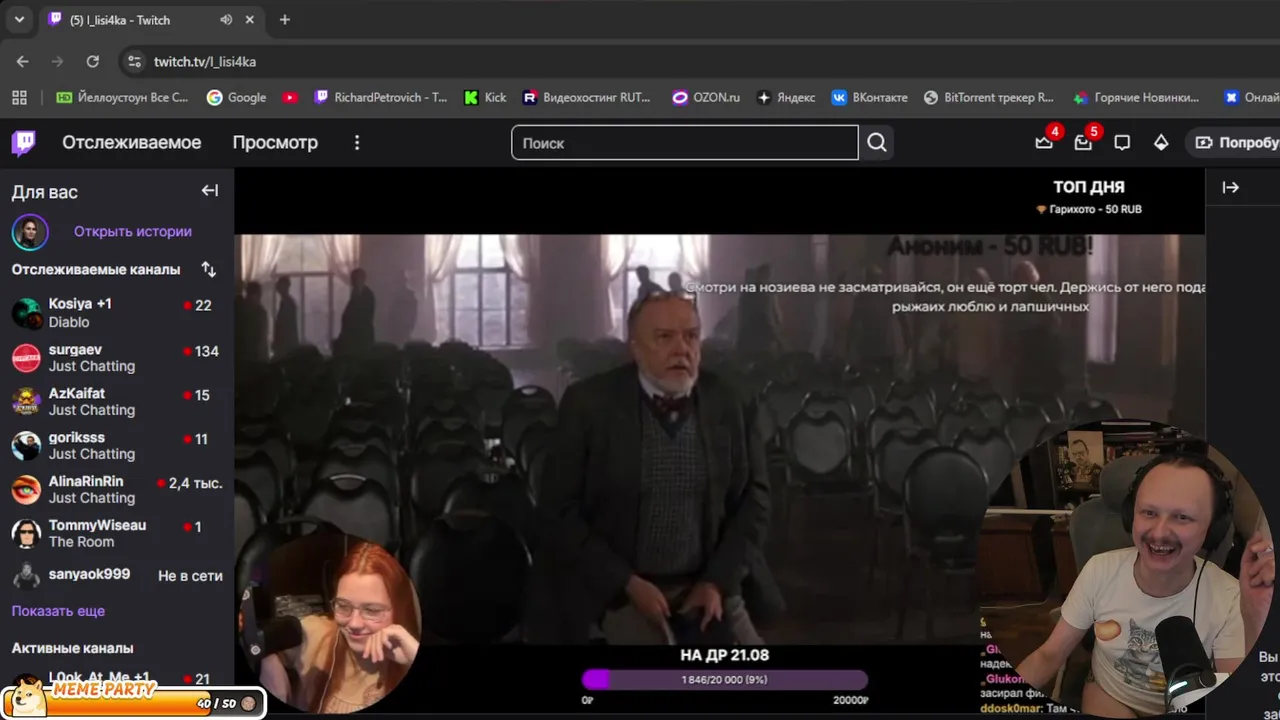
Task: Collapse the chat panel arrow
Action: coord(1231,187)
